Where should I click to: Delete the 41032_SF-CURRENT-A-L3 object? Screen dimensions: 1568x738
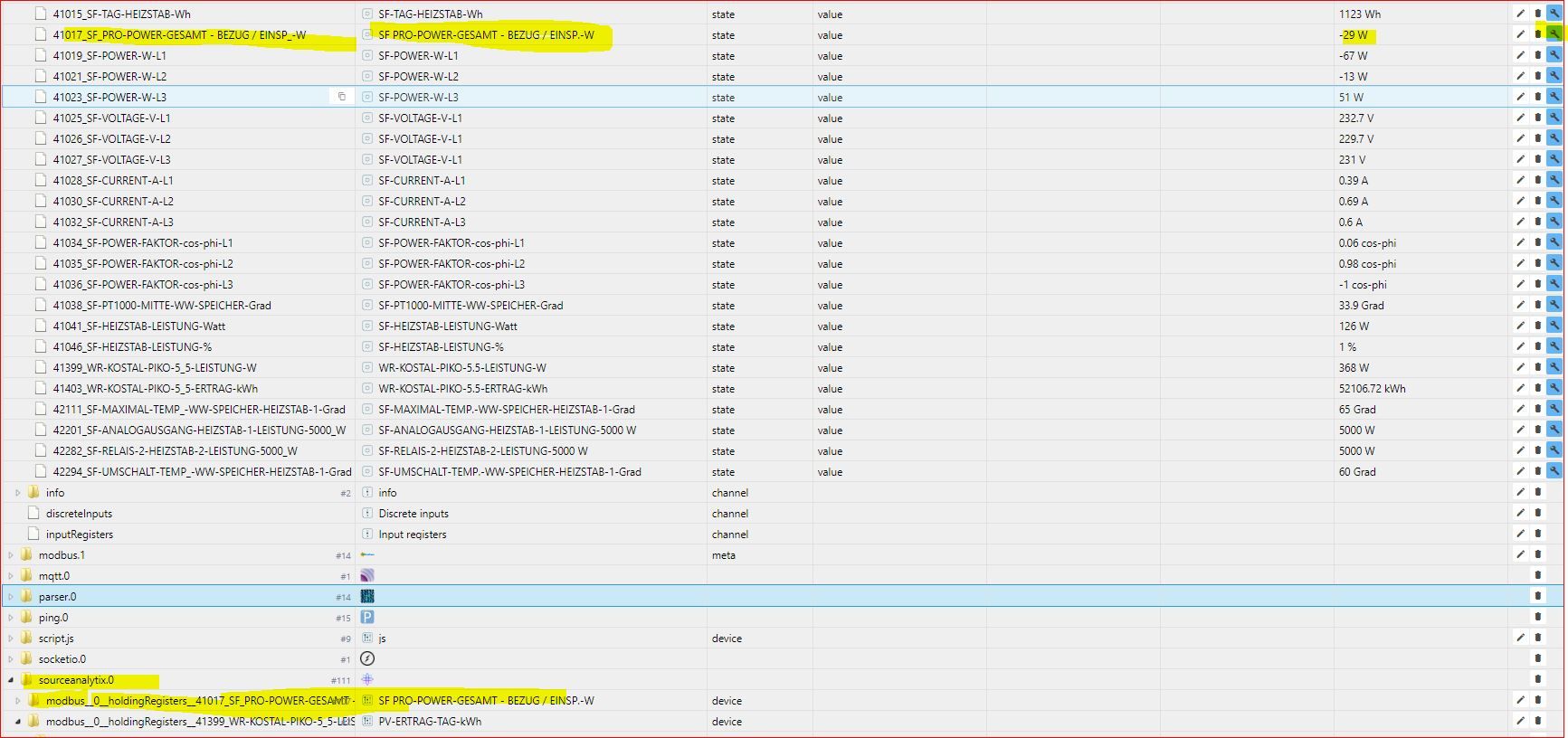pos(1537,222)
